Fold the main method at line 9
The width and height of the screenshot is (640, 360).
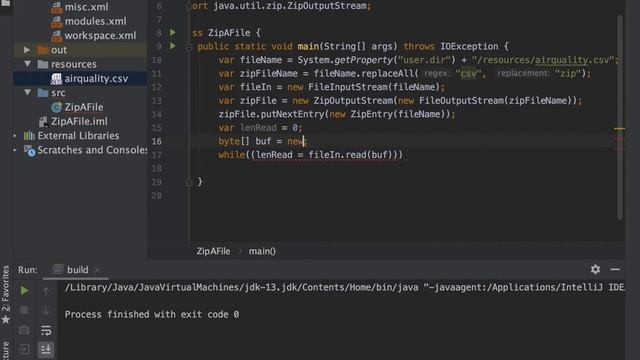pos(189,47)
